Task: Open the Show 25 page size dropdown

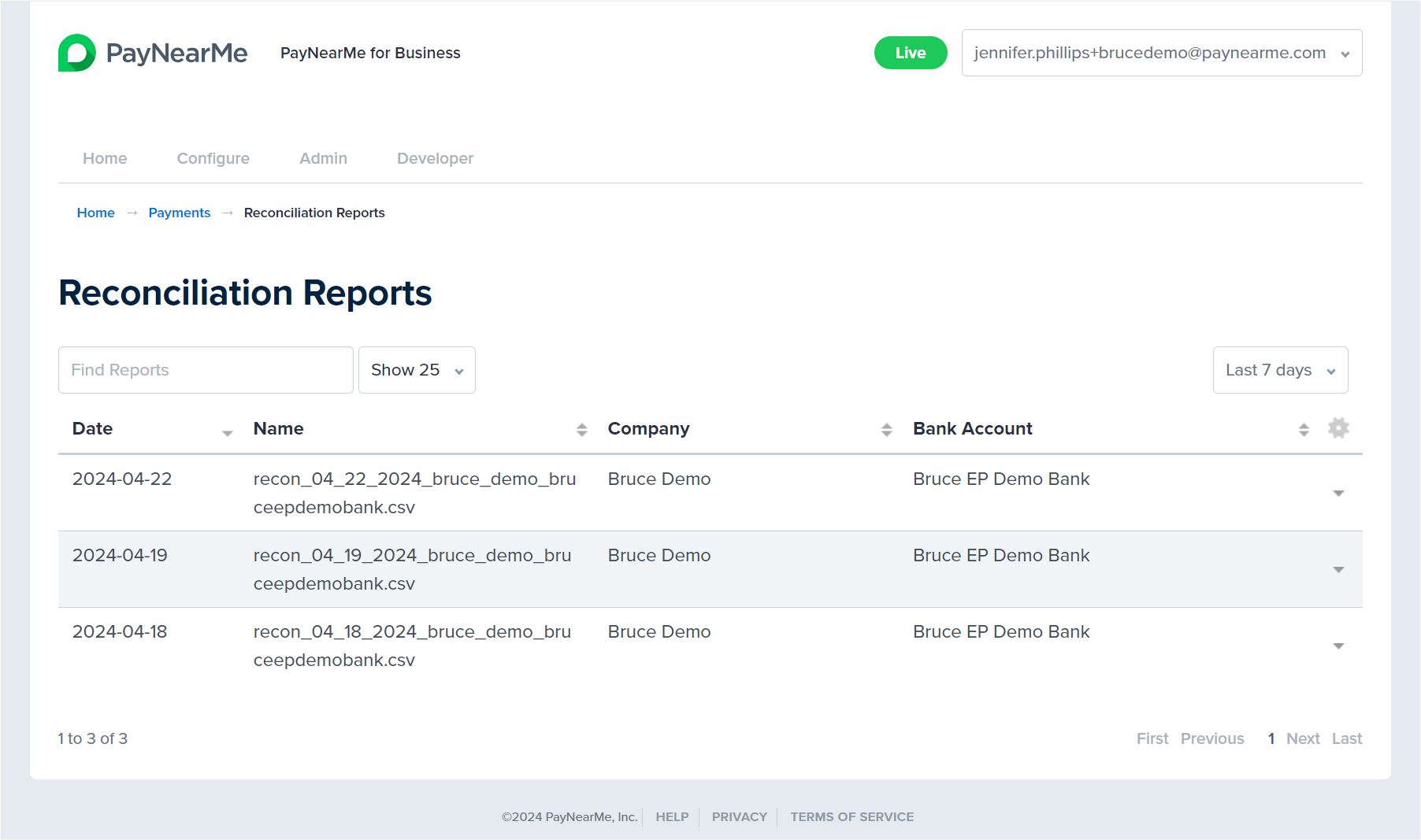Action: pos(417,370)
